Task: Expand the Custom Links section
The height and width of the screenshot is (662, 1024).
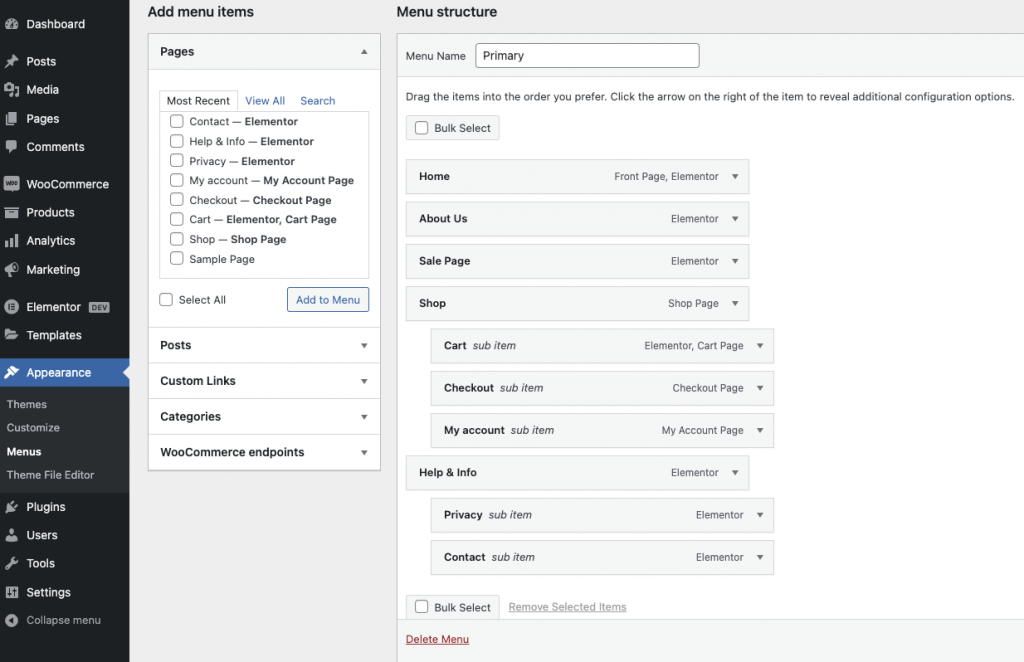Action: pos(364,381)
